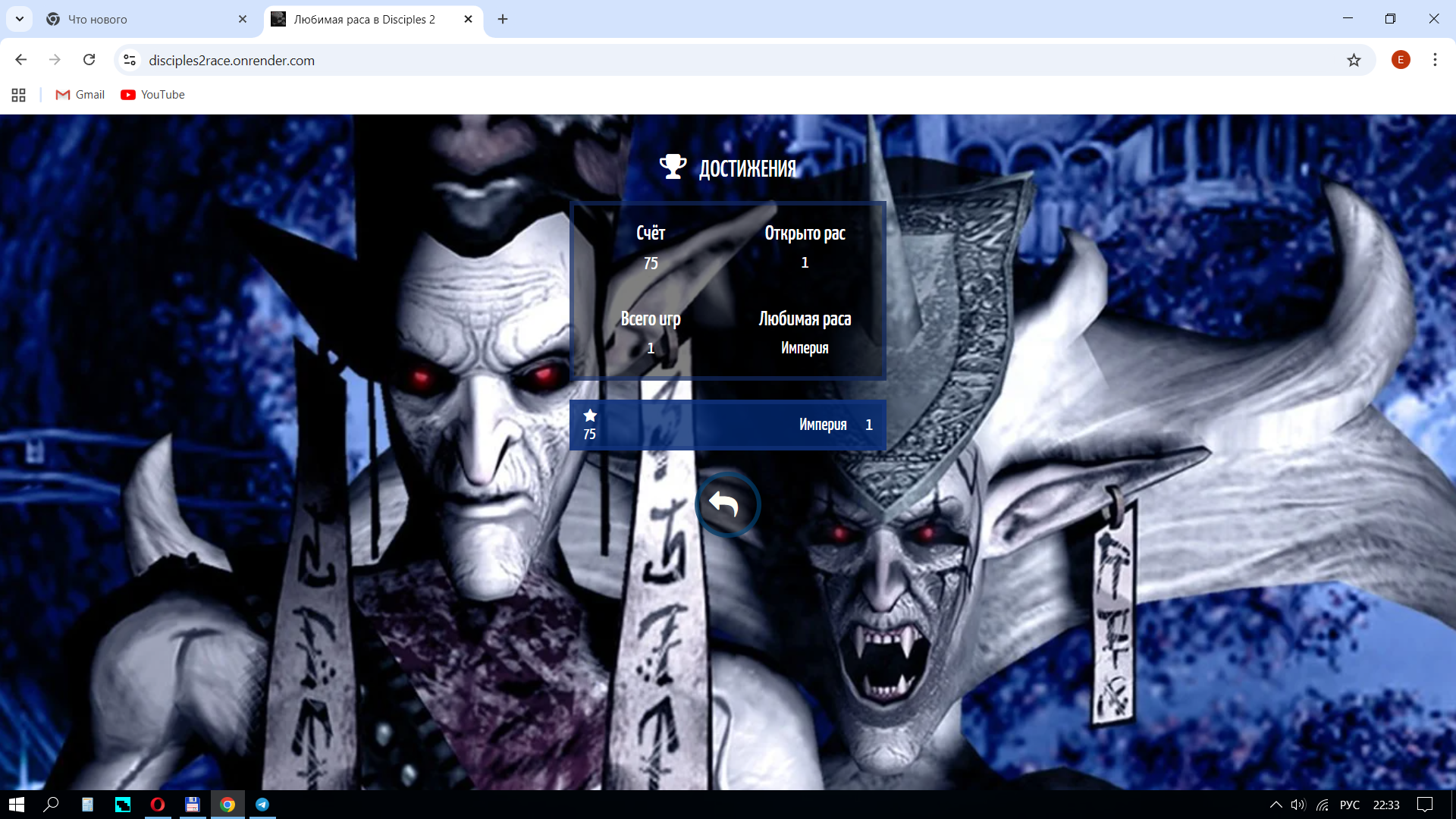Click the round back arrow button
This screenshot has height=819, width=1456.
726,504
